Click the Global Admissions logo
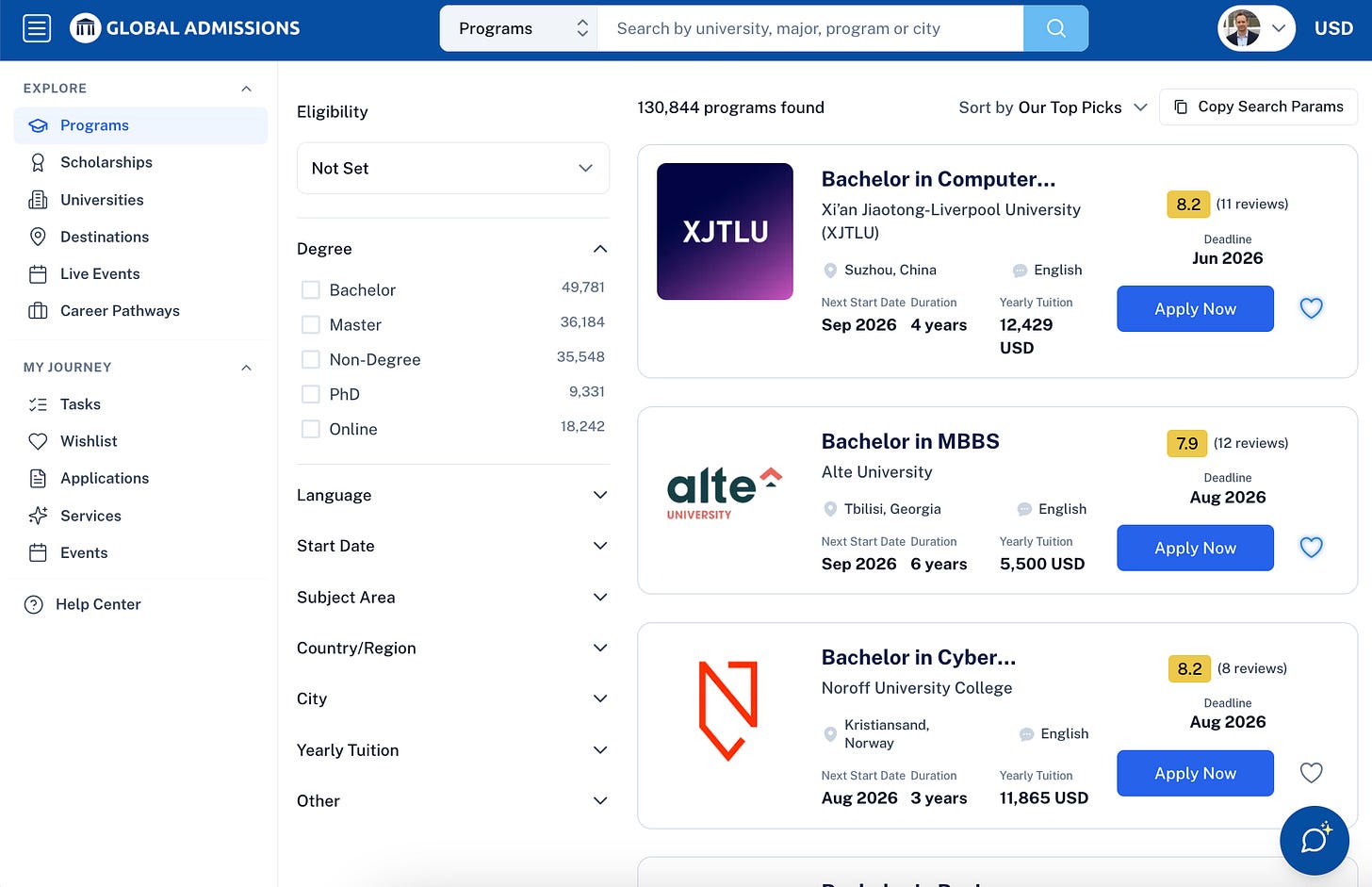Screen dimensions: 1372x887 point(185,28)
